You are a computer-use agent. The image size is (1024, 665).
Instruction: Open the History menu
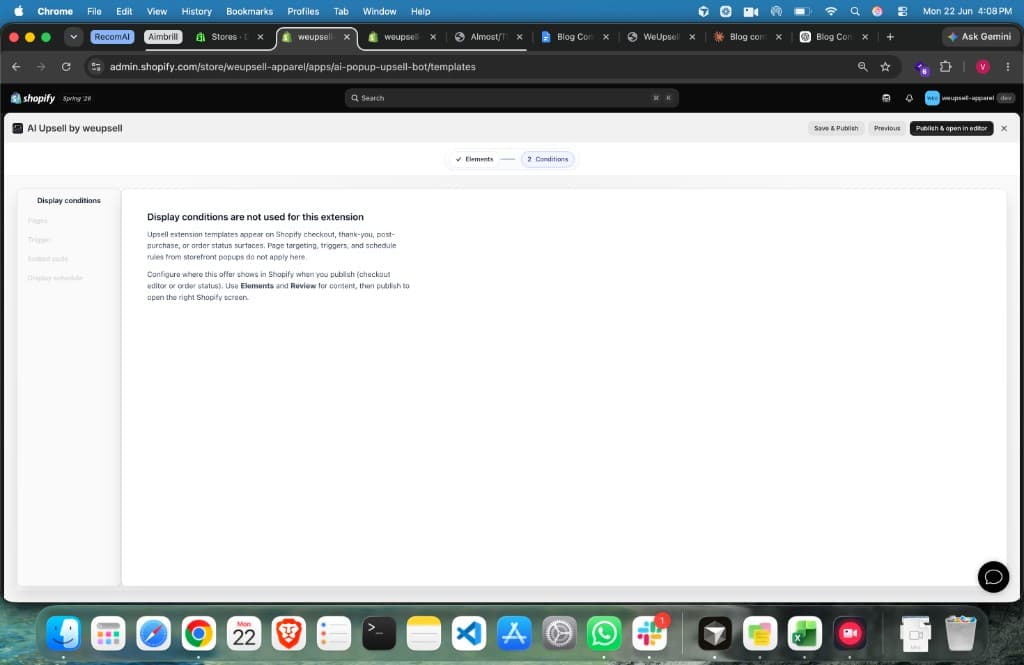(197, 11)
